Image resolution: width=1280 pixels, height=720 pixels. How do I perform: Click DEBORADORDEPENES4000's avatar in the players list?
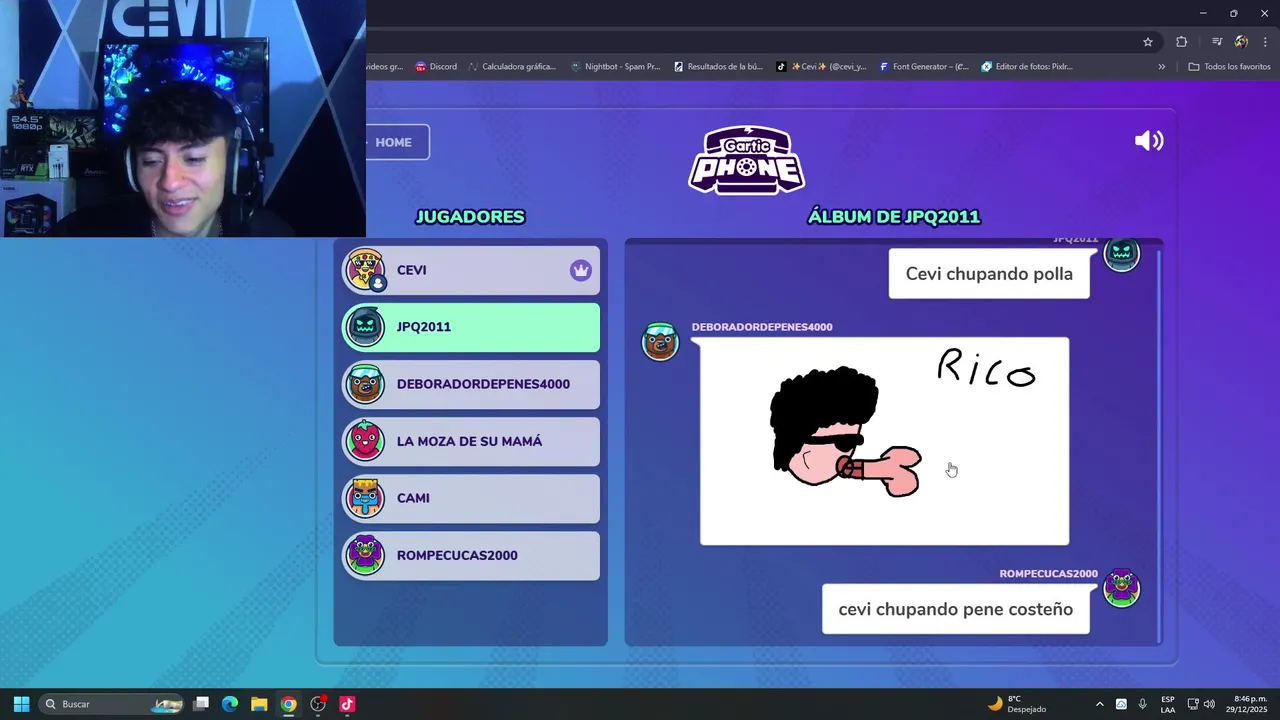(x=365, y=383)
